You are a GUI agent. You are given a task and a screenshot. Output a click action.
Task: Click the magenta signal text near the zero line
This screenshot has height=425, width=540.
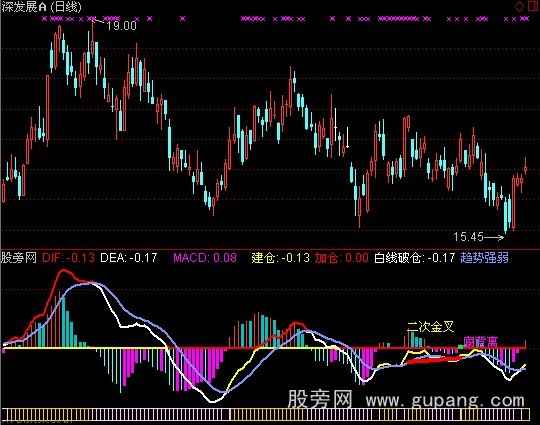point(480,341)
